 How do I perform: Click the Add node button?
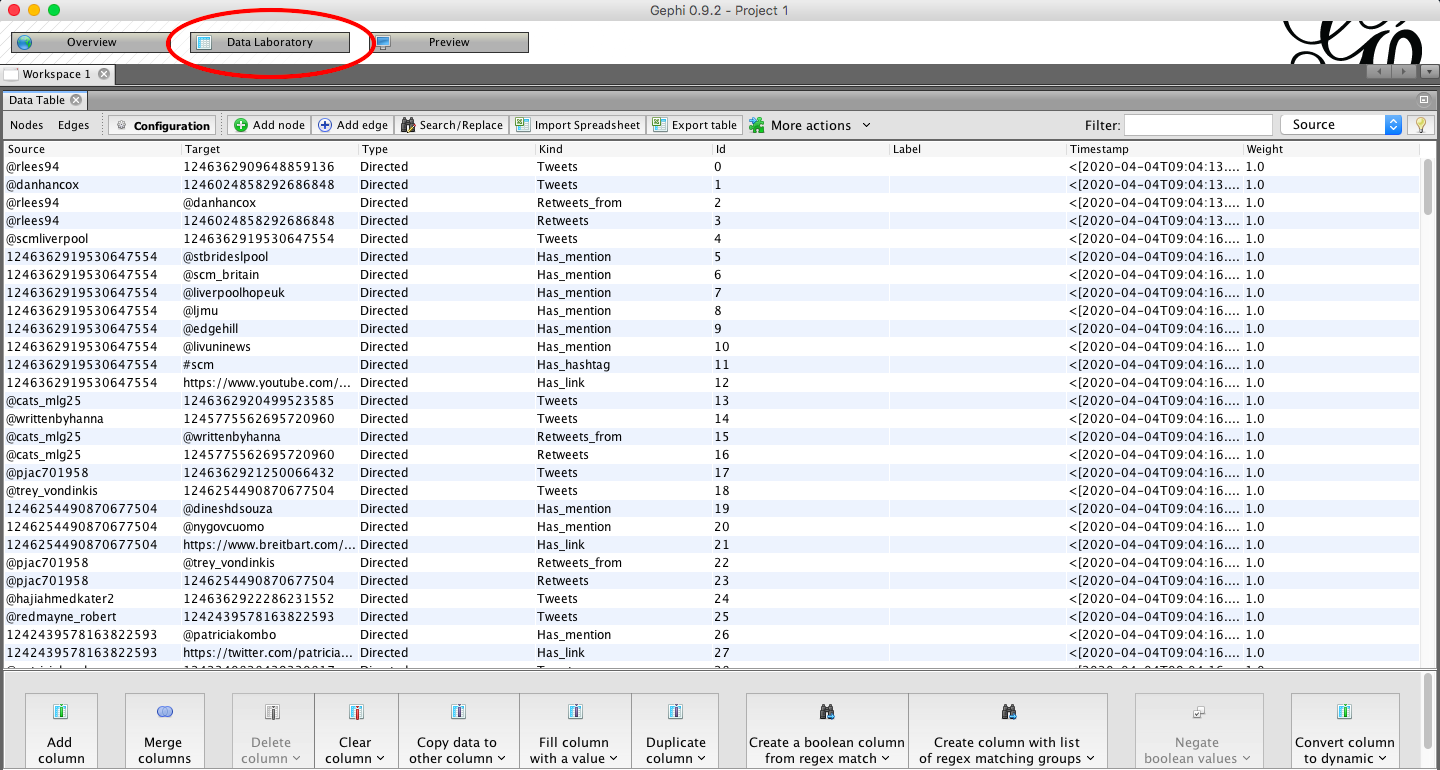point(269,125)
